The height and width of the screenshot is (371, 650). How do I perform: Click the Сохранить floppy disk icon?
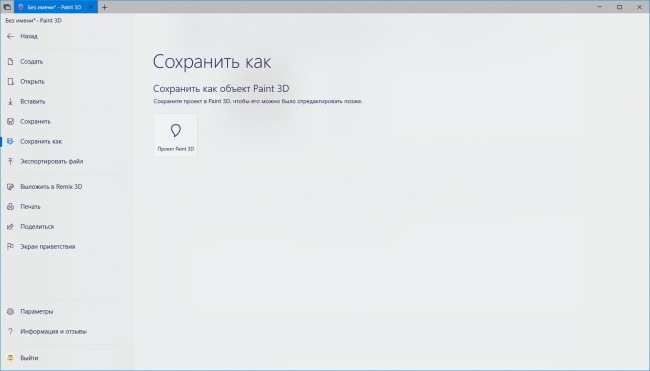coord(10,121)
